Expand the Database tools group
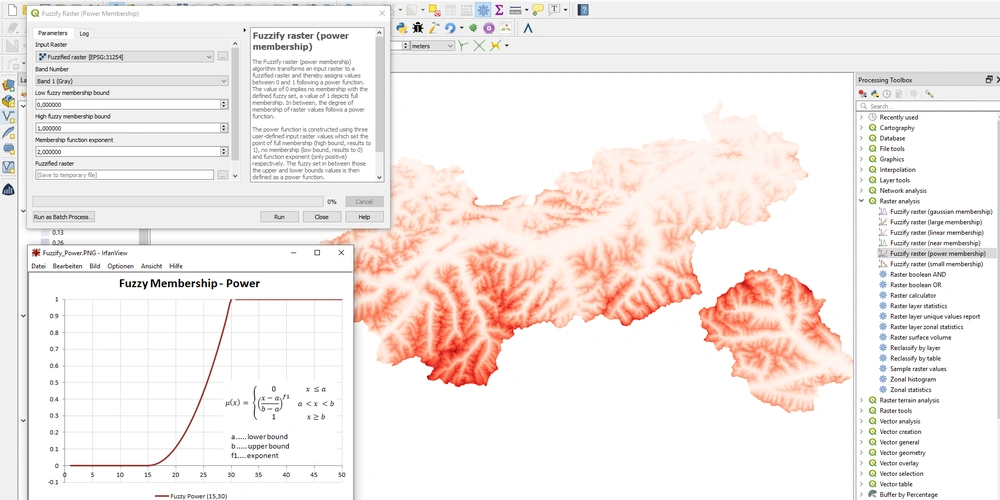The image size is (1000, 500). tap(862, 138)
